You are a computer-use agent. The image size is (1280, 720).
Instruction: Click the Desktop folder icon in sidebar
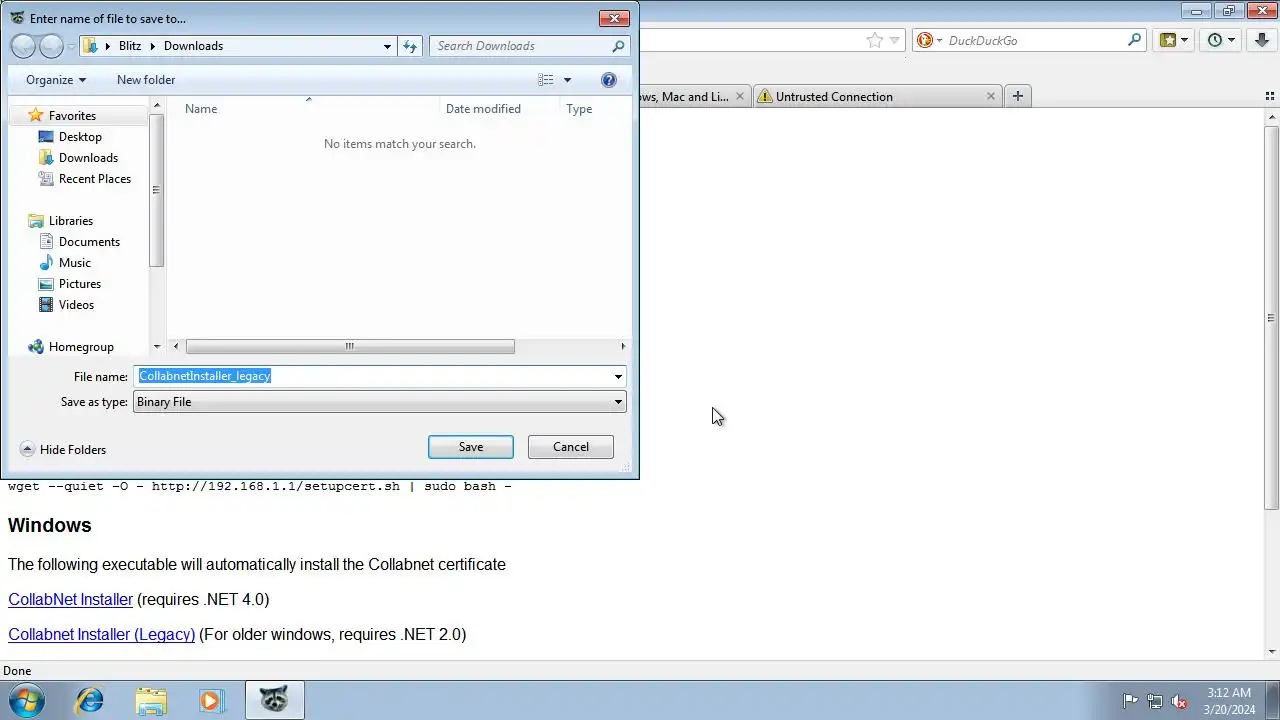click(46, 137)
